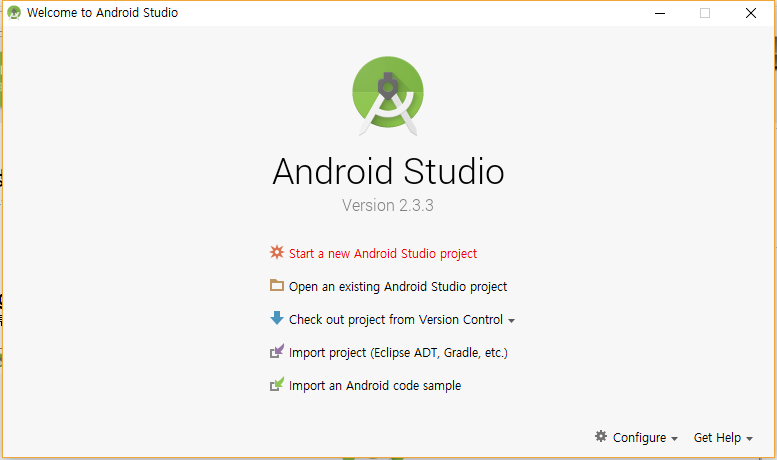Click the Configure gear icon
777x460 pixels.
(x=601, y=436)
